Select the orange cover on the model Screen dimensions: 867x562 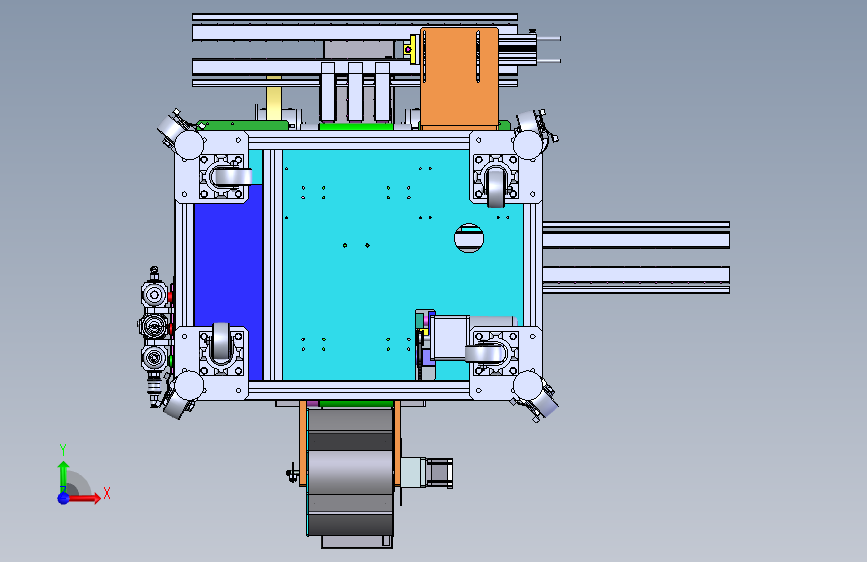(x=459, y=77)
